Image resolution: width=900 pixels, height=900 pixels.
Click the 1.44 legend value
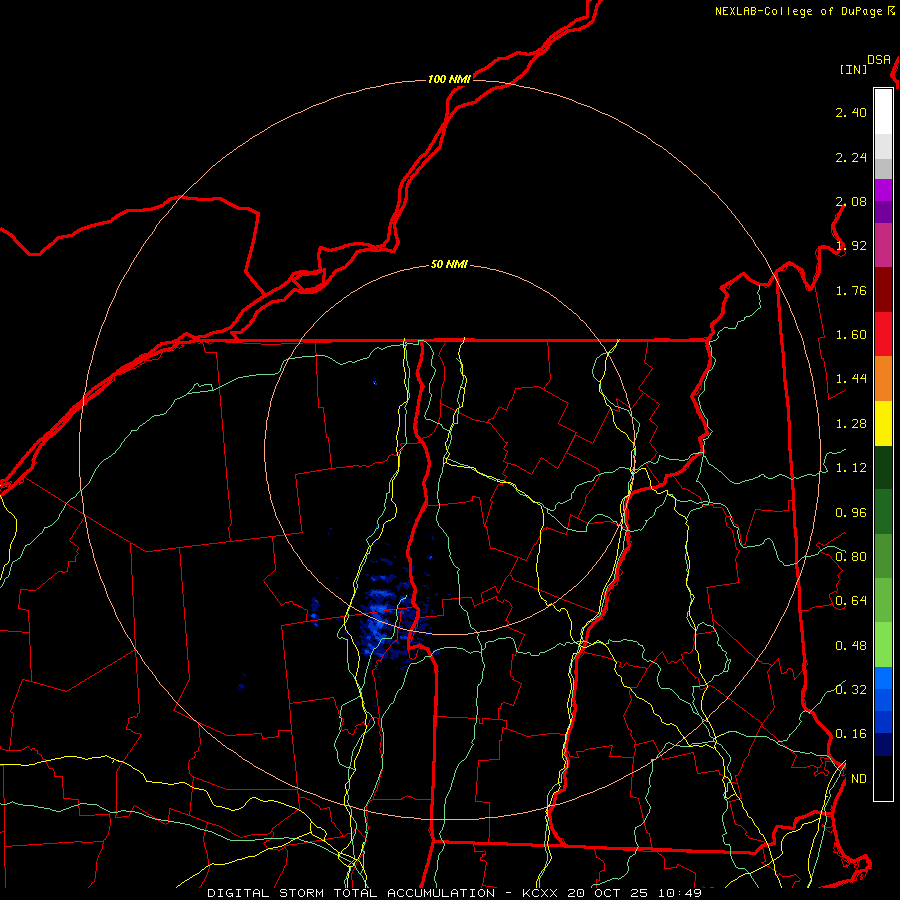[x=851, y=379]
